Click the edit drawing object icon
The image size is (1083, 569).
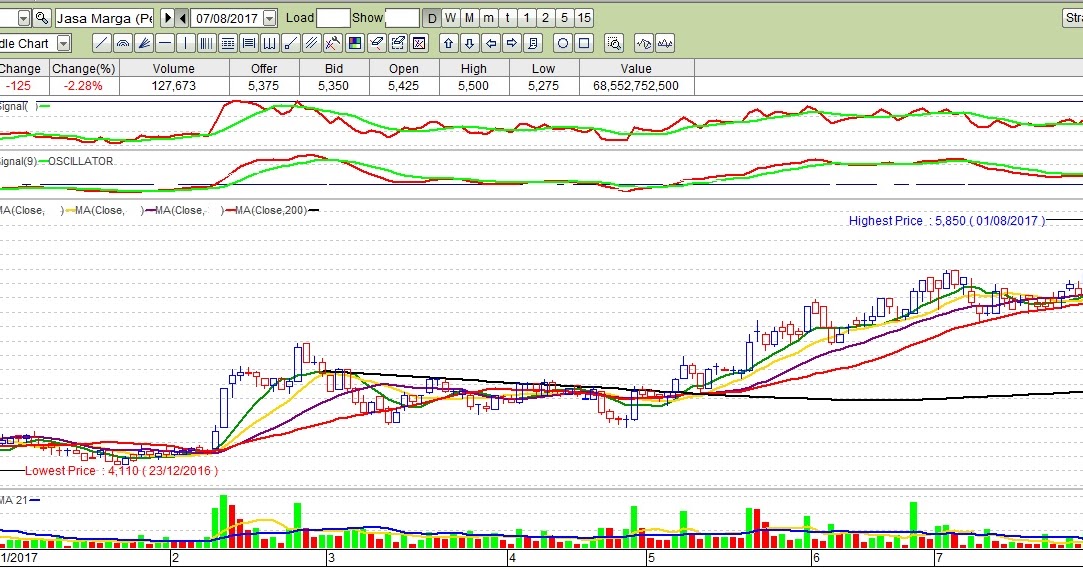pyautogui.click(x=398, y=44)
